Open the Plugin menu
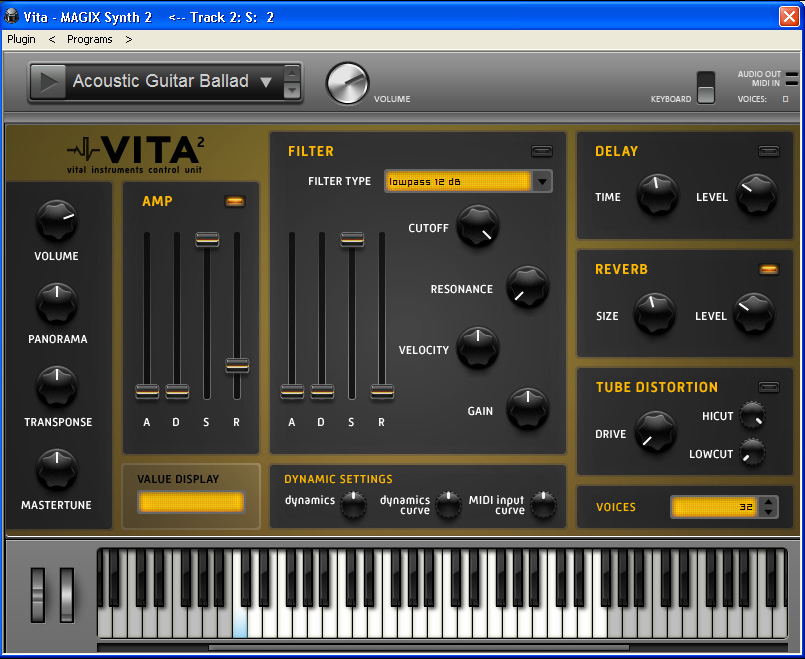 pos(21,40)
